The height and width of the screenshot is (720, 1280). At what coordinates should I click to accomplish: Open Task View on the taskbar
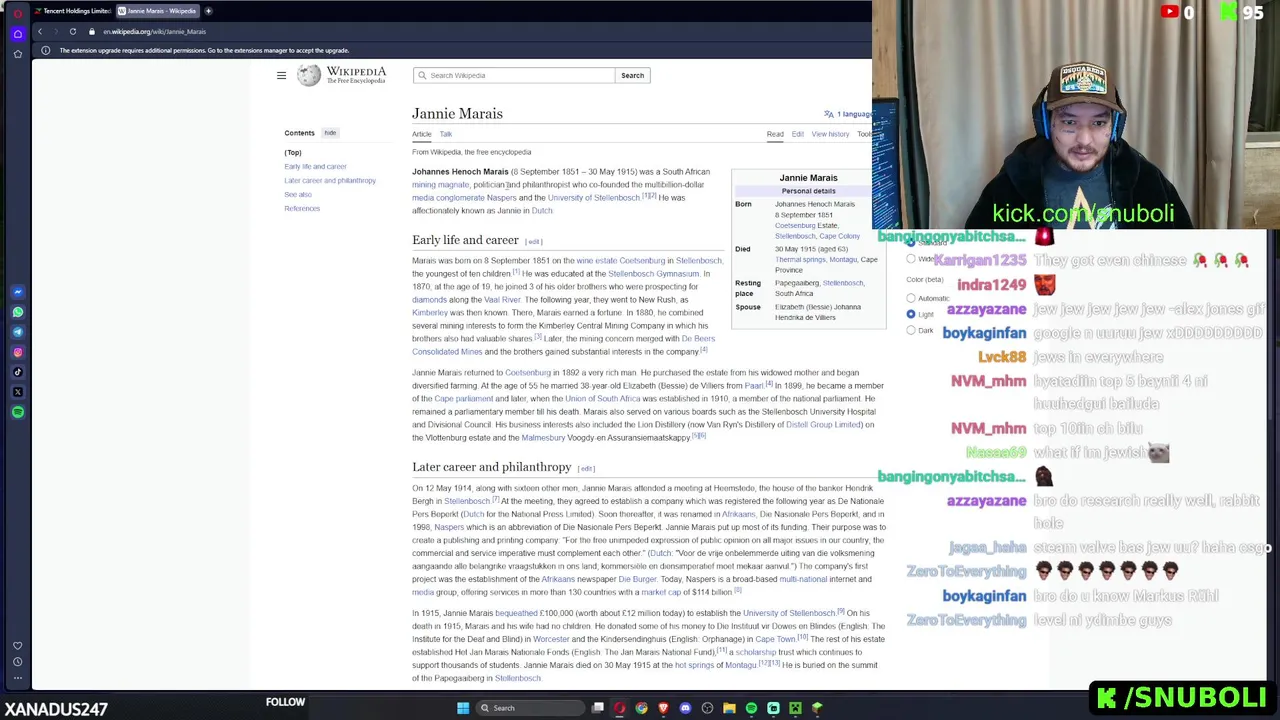598,708
